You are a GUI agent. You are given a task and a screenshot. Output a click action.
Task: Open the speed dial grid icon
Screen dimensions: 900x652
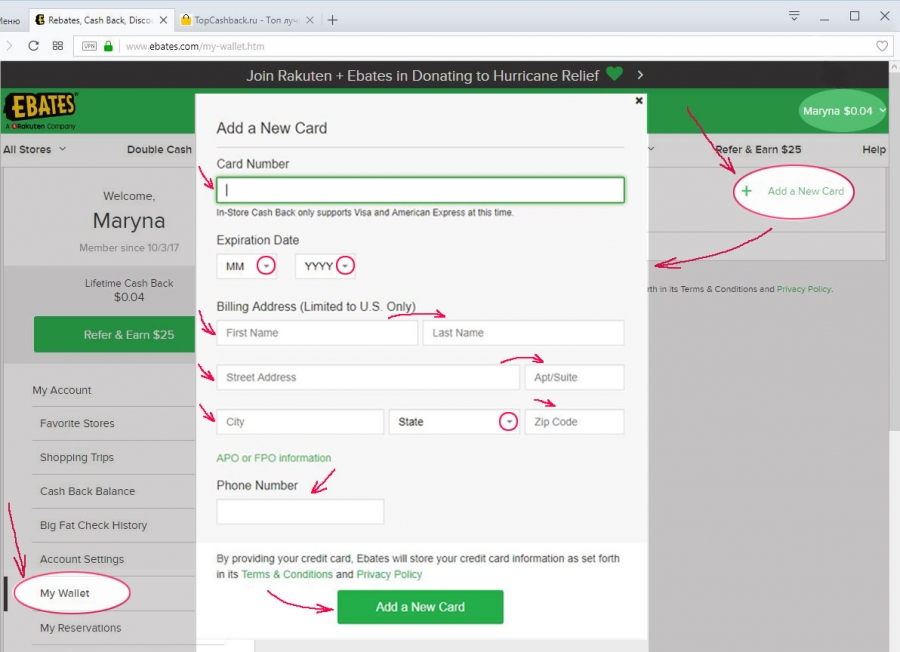point(58,46)
